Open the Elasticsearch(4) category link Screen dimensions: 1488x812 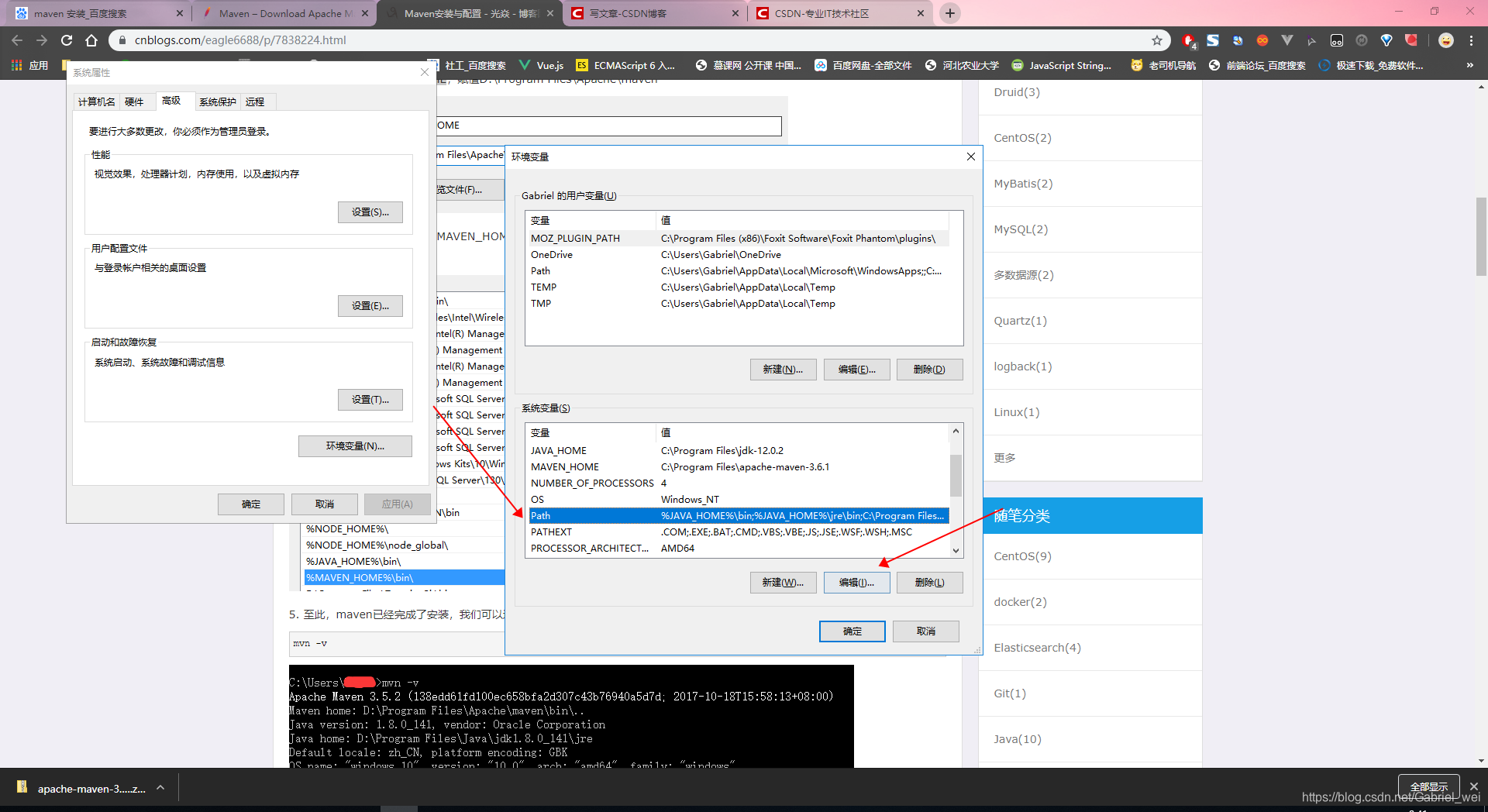(1037, 648)
